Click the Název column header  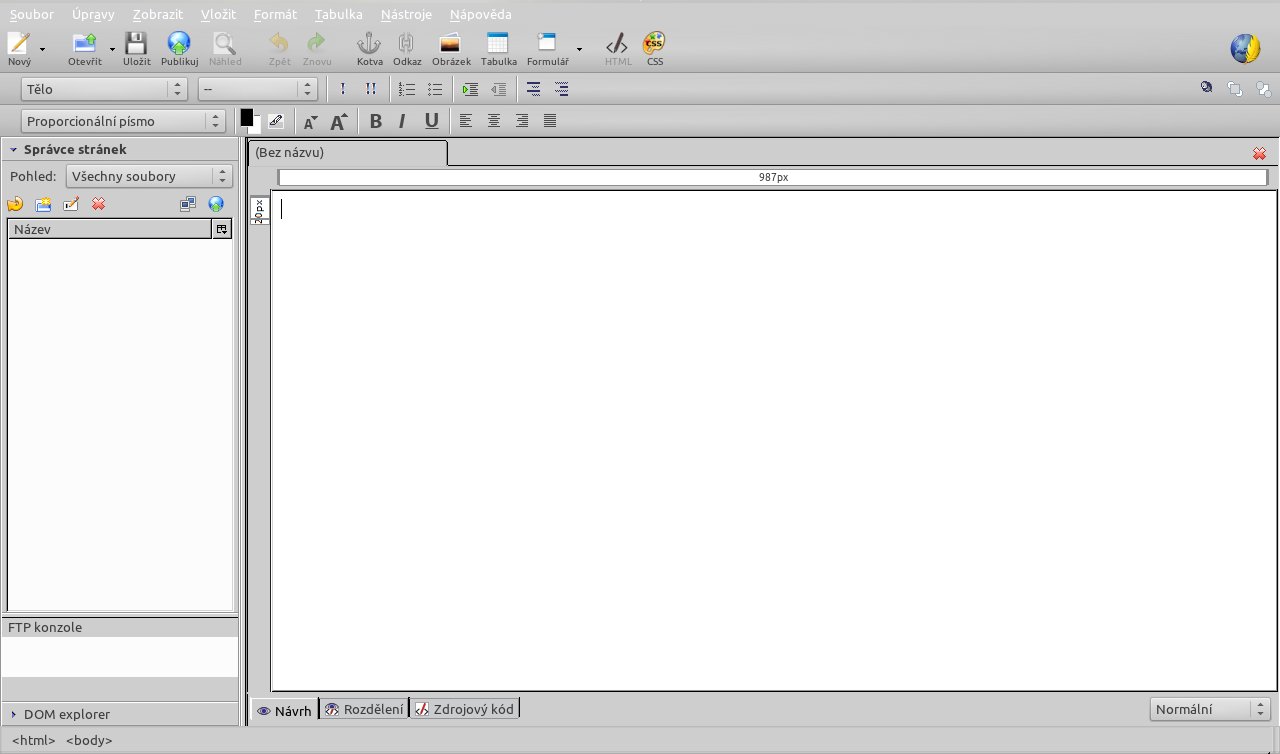click(x=110, y=229)
